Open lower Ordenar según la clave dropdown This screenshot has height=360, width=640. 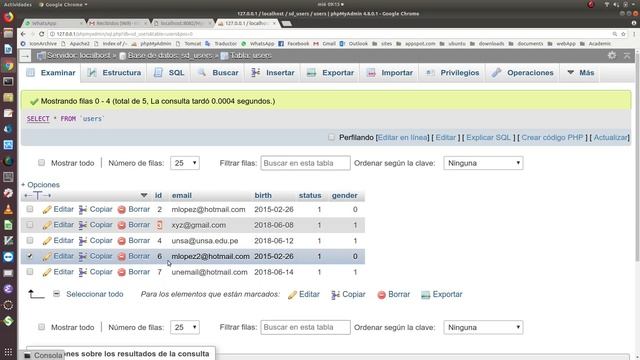coord(483,327)
